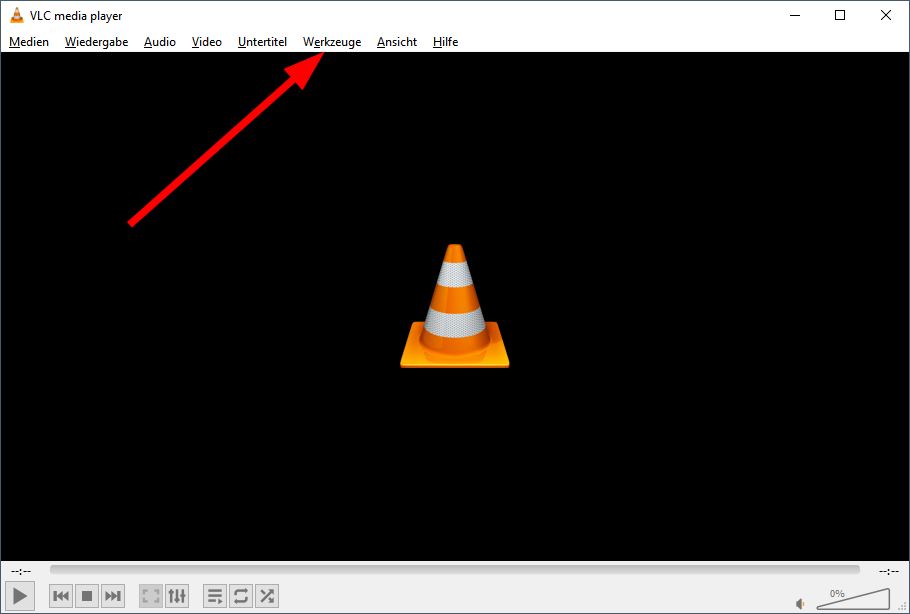Open the extended settings equalizer icon

coord(178,595)
